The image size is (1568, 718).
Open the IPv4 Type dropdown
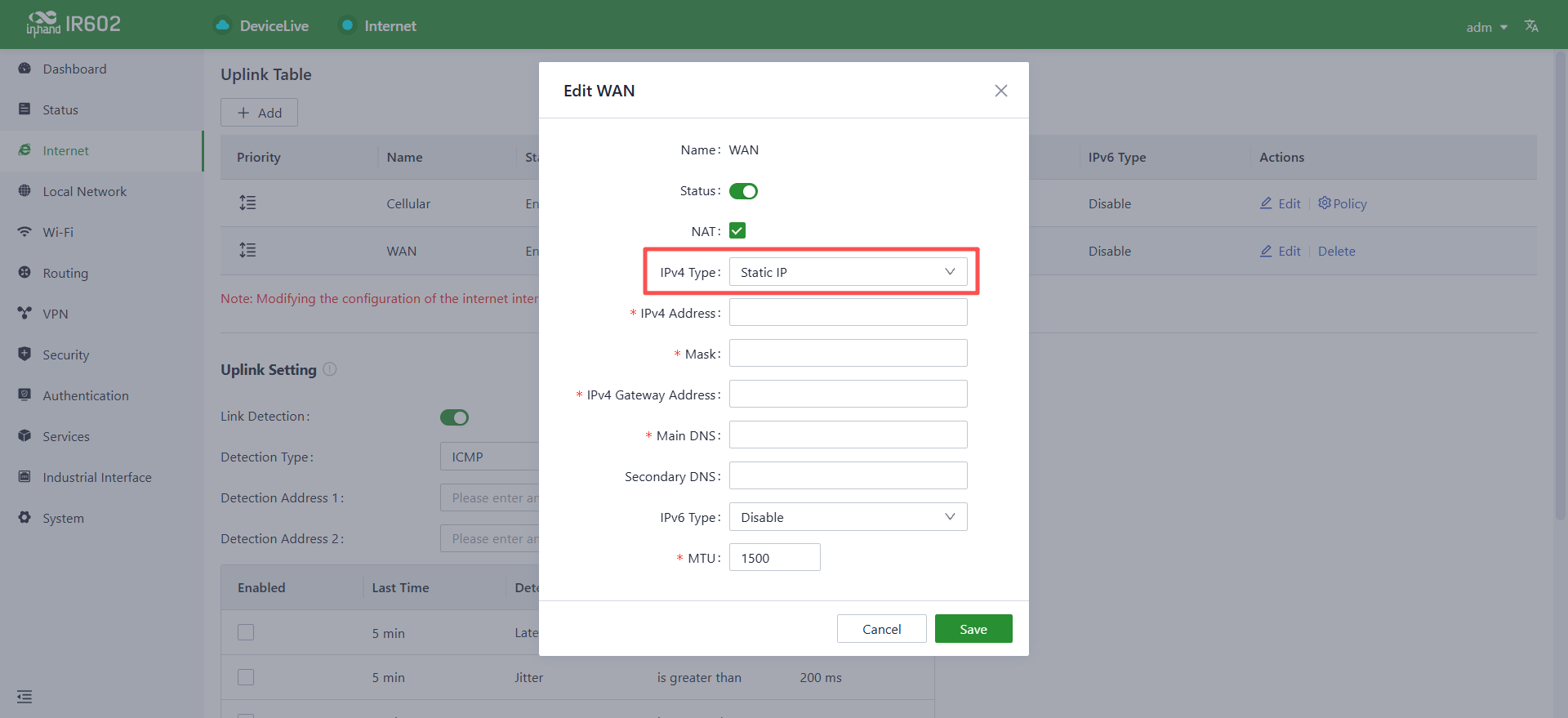pos(848,272)
